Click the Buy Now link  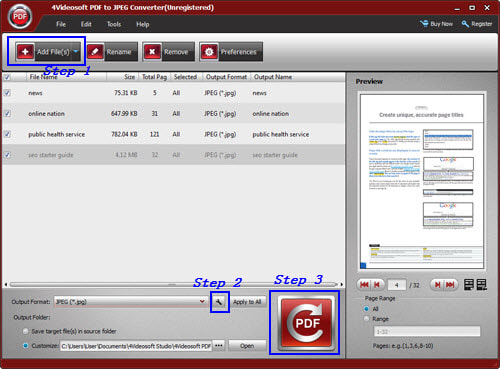point(436,24)
